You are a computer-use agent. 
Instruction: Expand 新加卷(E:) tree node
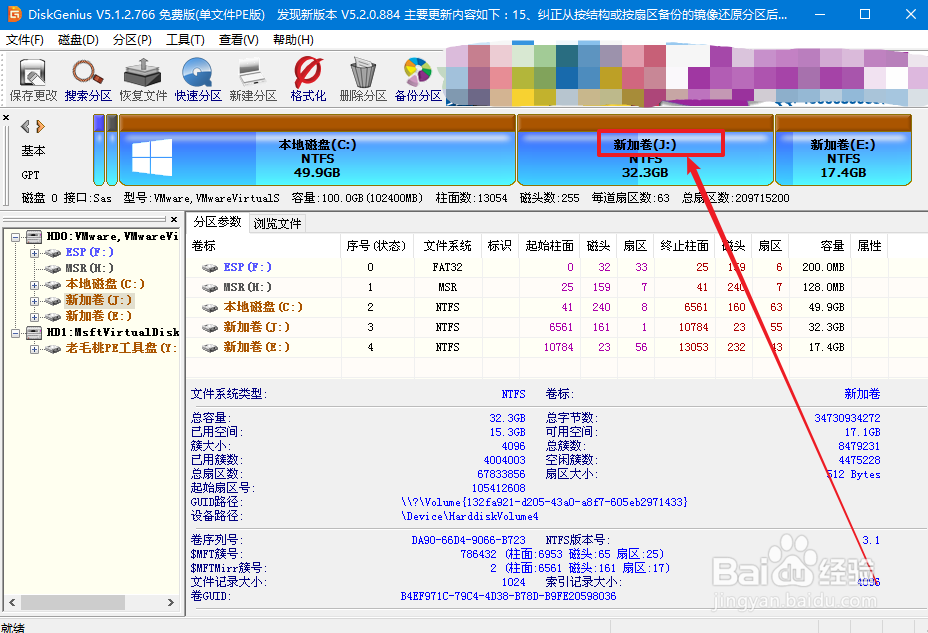pyautogui.click(x=34, y=317)
